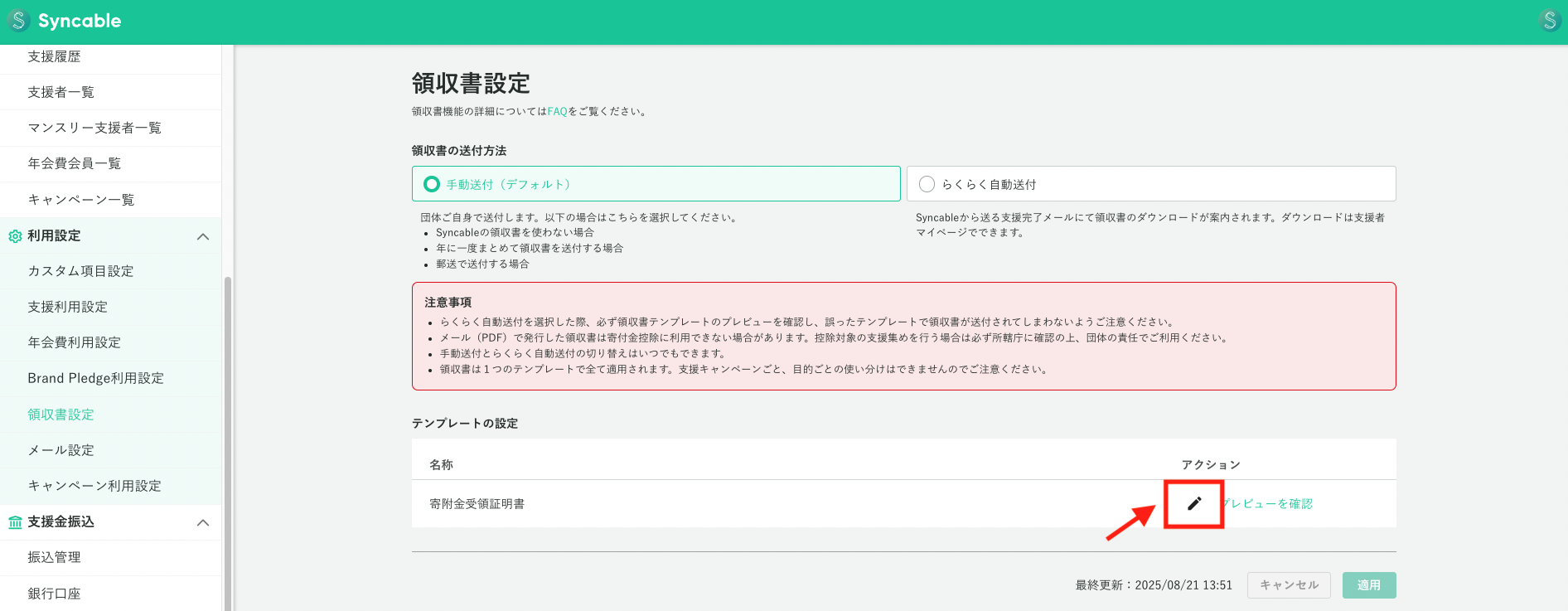Open メール設定 in the sidebar
The image size is (1568, 611).
[x=61, y=450]
